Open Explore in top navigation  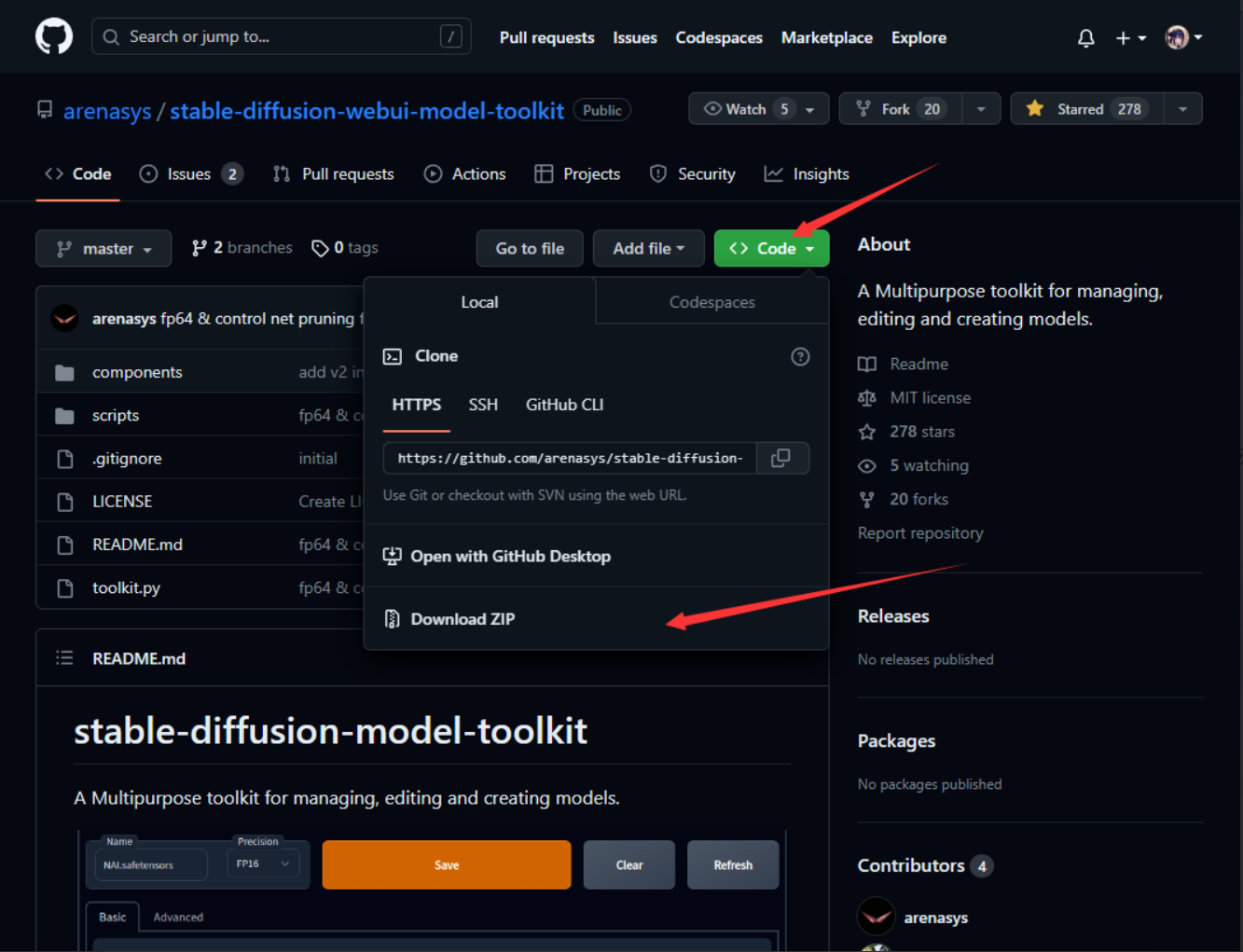click(x=918, y=38)
